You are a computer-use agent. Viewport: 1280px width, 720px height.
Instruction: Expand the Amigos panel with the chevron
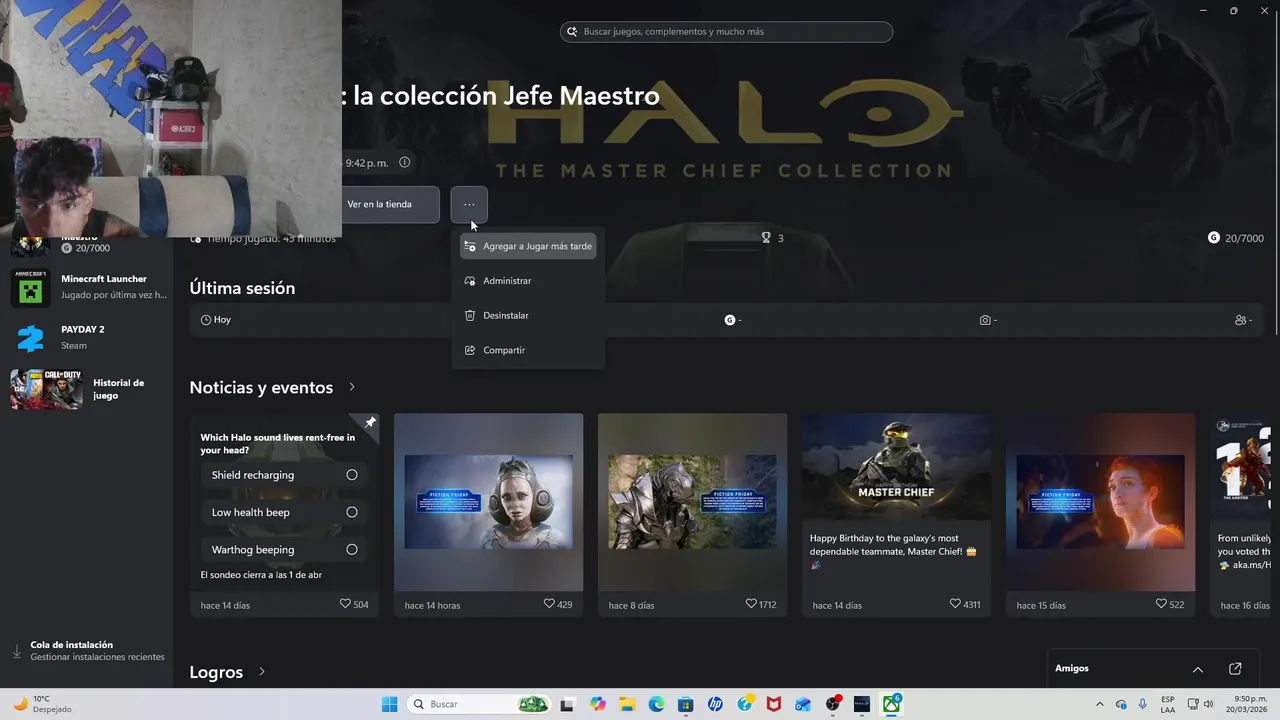pos(1197,669)
